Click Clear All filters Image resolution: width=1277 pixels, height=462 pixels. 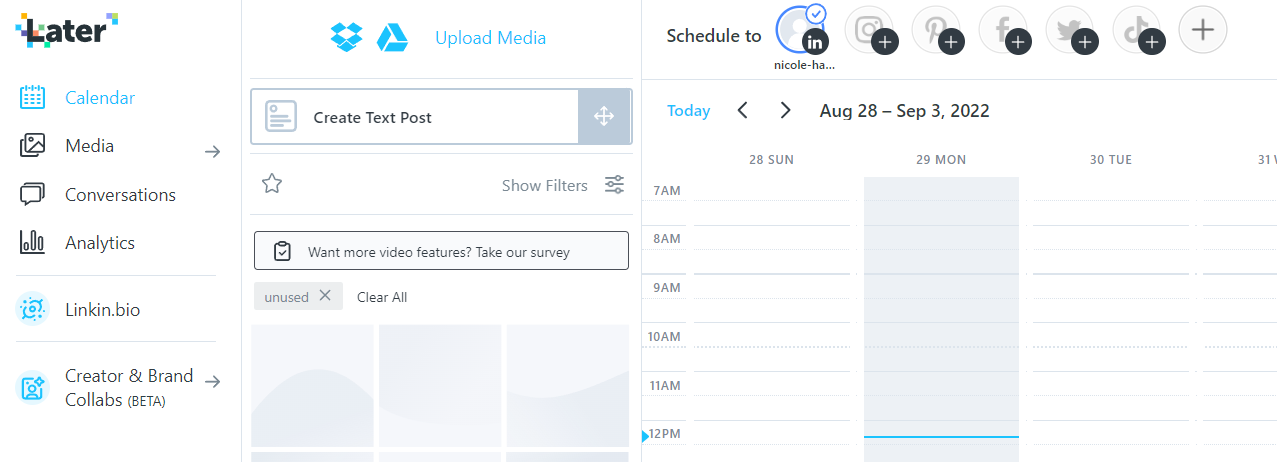[x=382, y=297]
